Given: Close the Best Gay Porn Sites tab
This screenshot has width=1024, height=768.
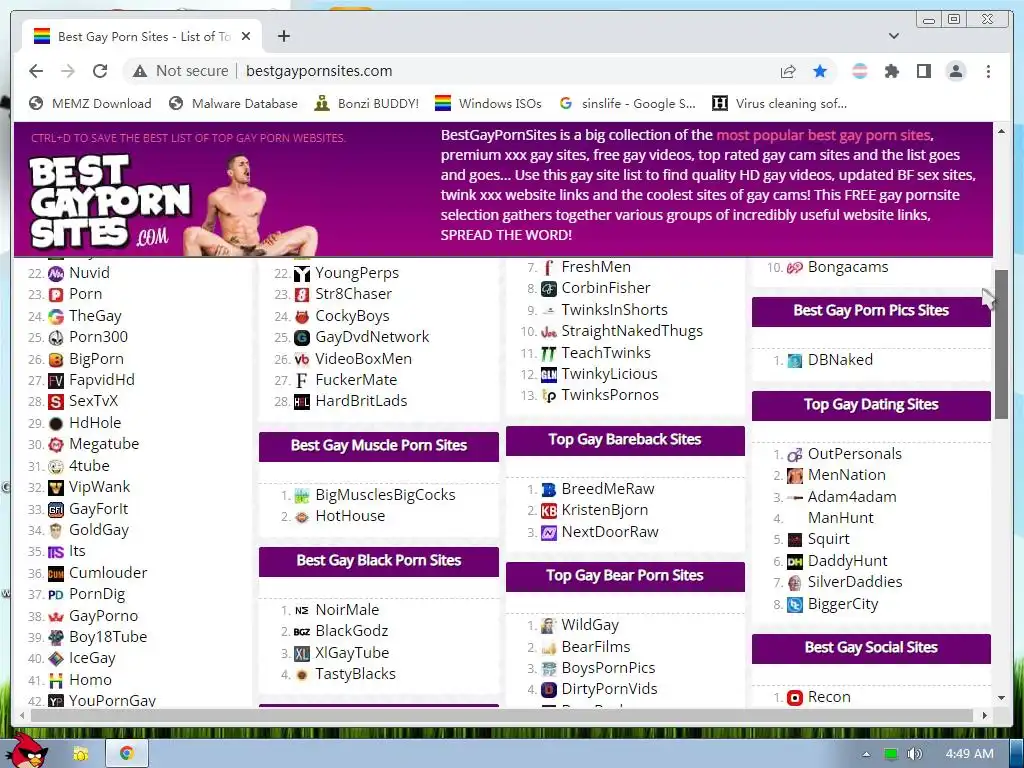Looking at the screenshot, I should pyautogui.click(x=246, y=37).
